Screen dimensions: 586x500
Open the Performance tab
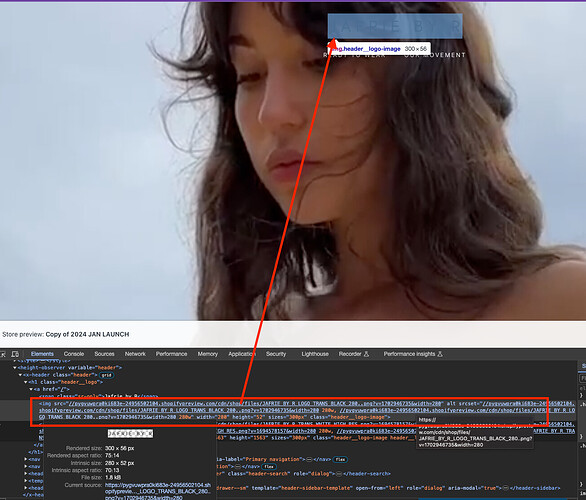[x=171, y=354]
